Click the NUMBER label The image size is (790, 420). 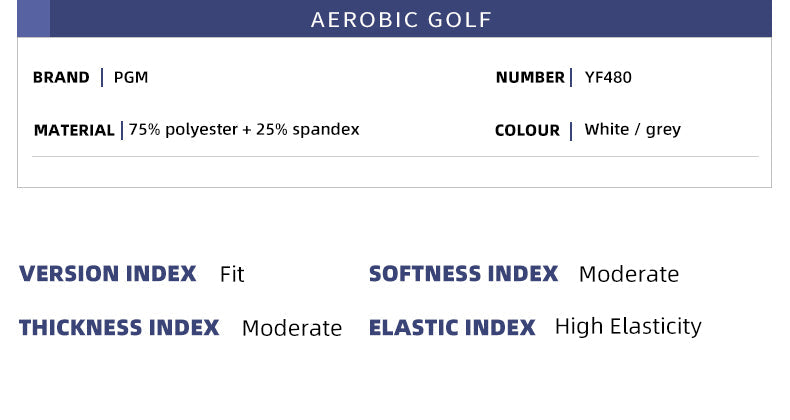(530, 77)
